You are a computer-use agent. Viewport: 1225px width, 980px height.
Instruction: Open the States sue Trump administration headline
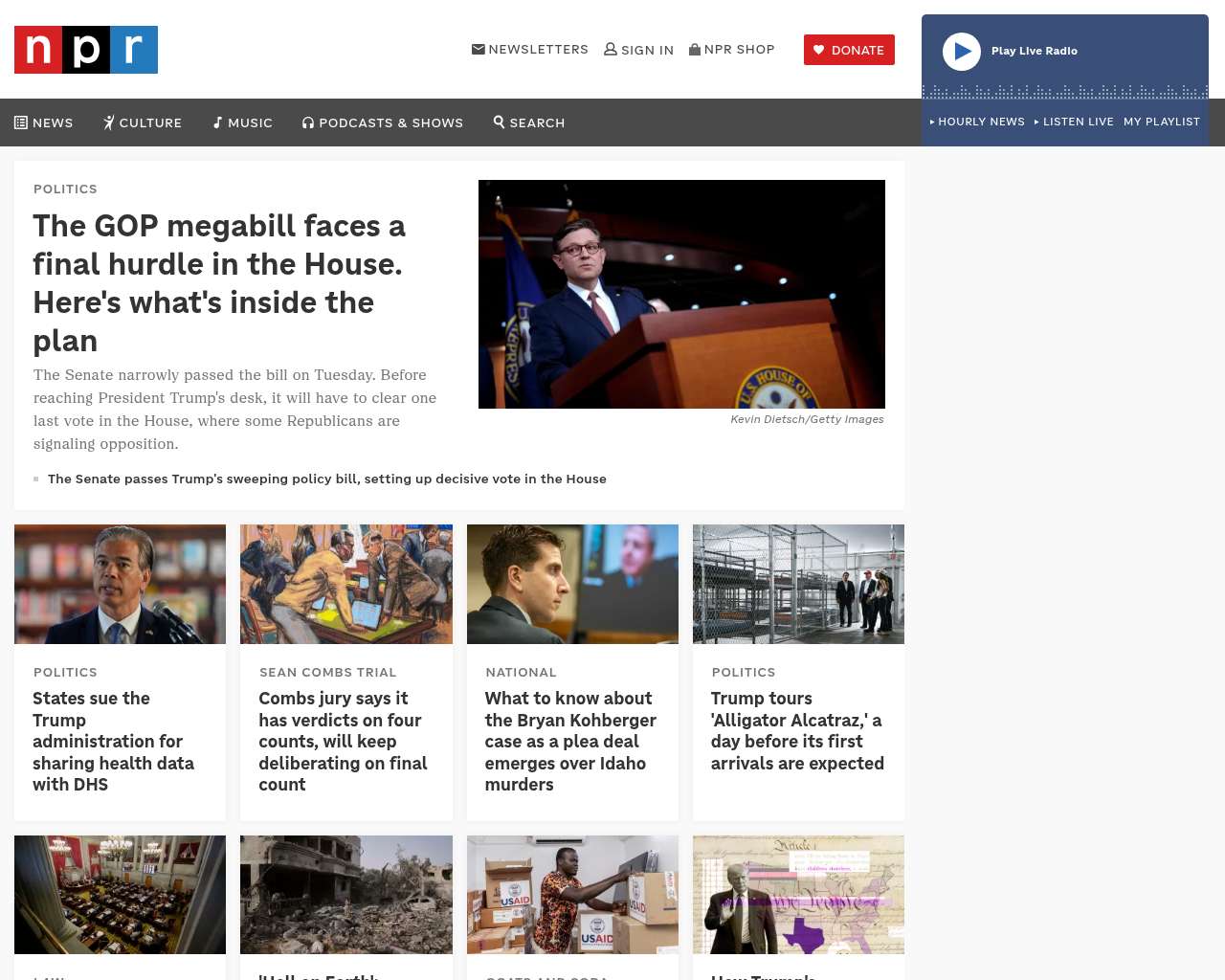[113, 742]
